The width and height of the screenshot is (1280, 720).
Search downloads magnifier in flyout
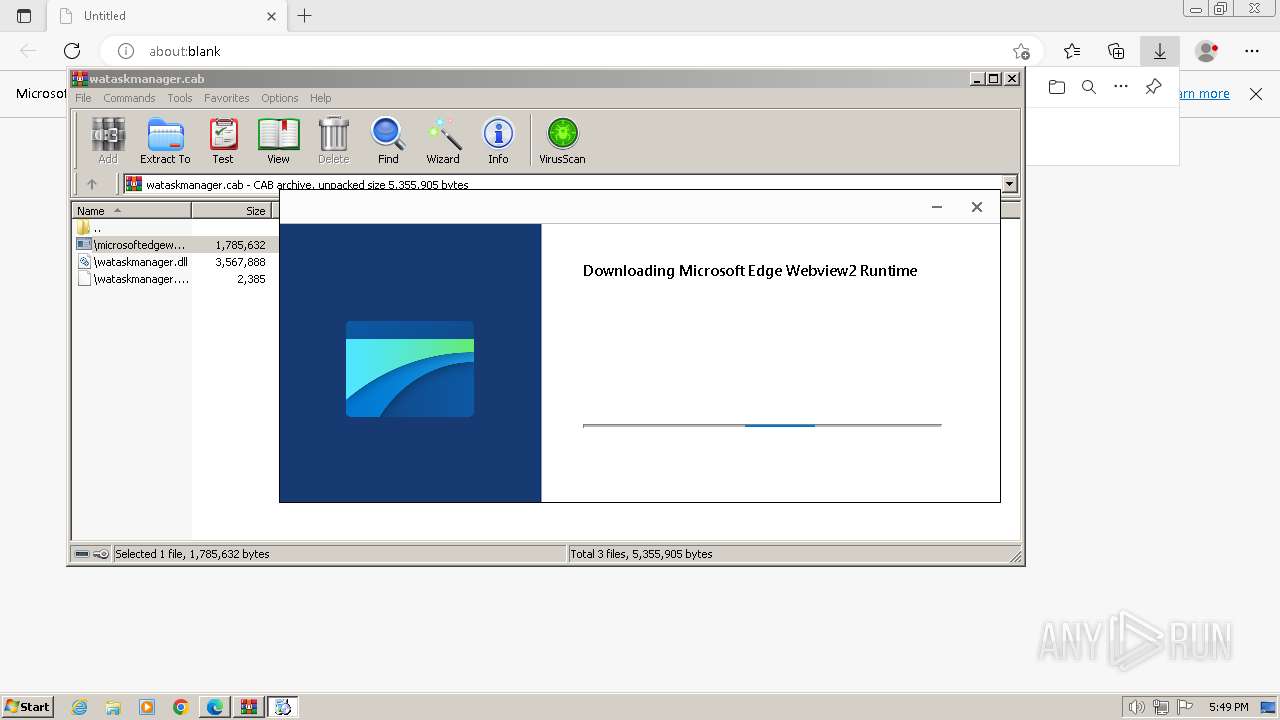click(1089, 87)
